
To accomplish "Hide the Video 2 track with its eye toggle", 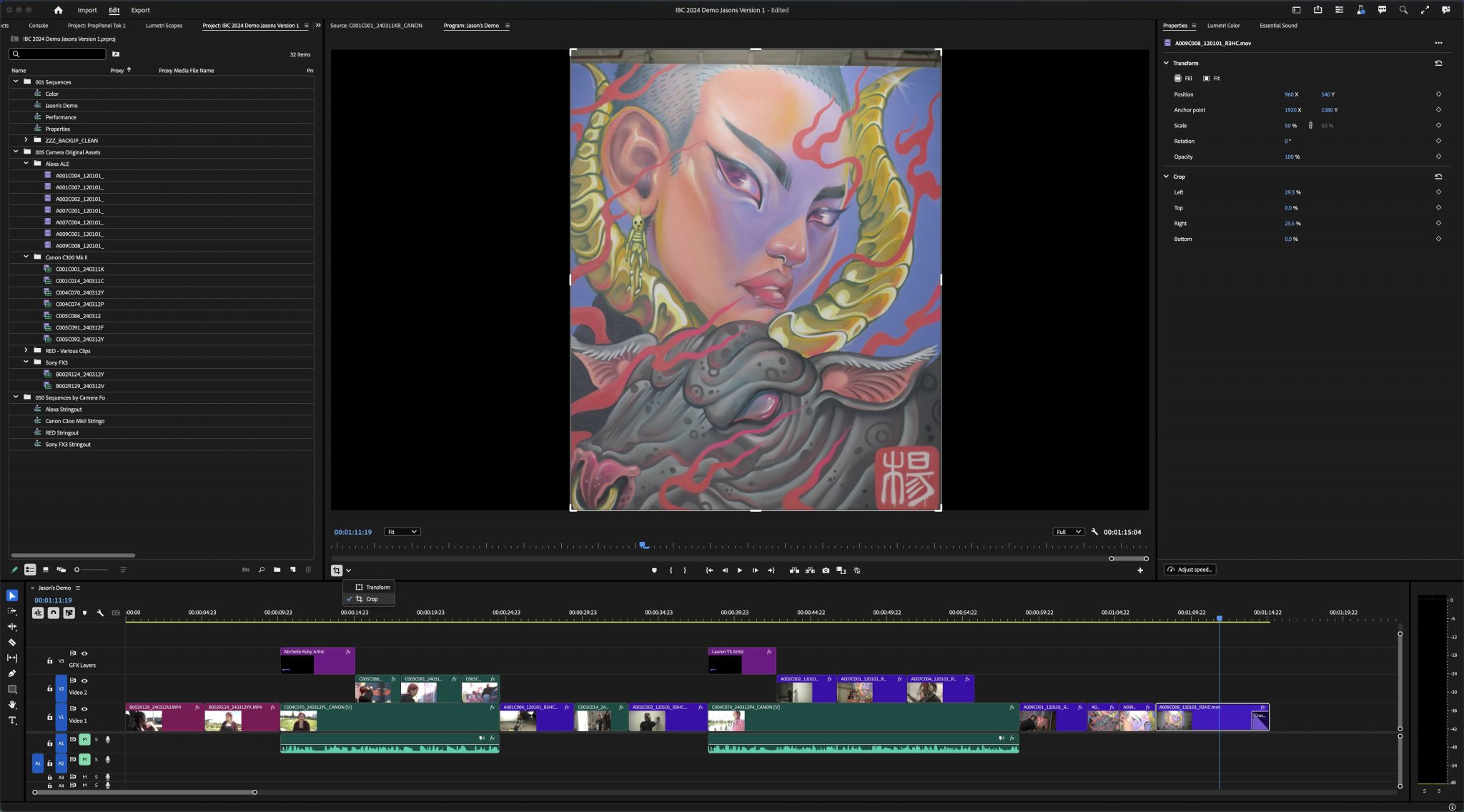I will click(x=84, y=681).
